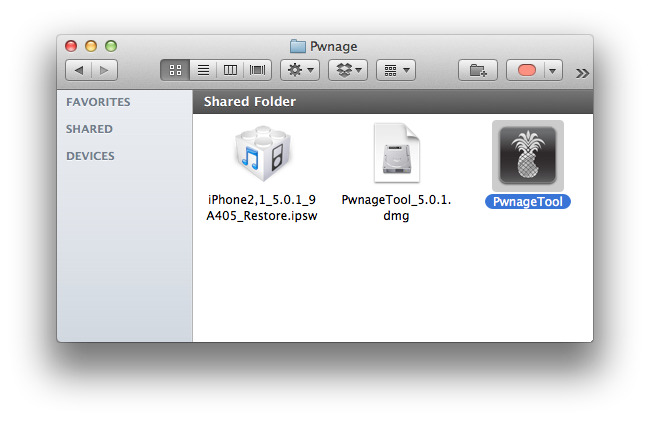Open the Arrange items dropdown
Viewport: 650px width, 421px height.
click(396, 71)
